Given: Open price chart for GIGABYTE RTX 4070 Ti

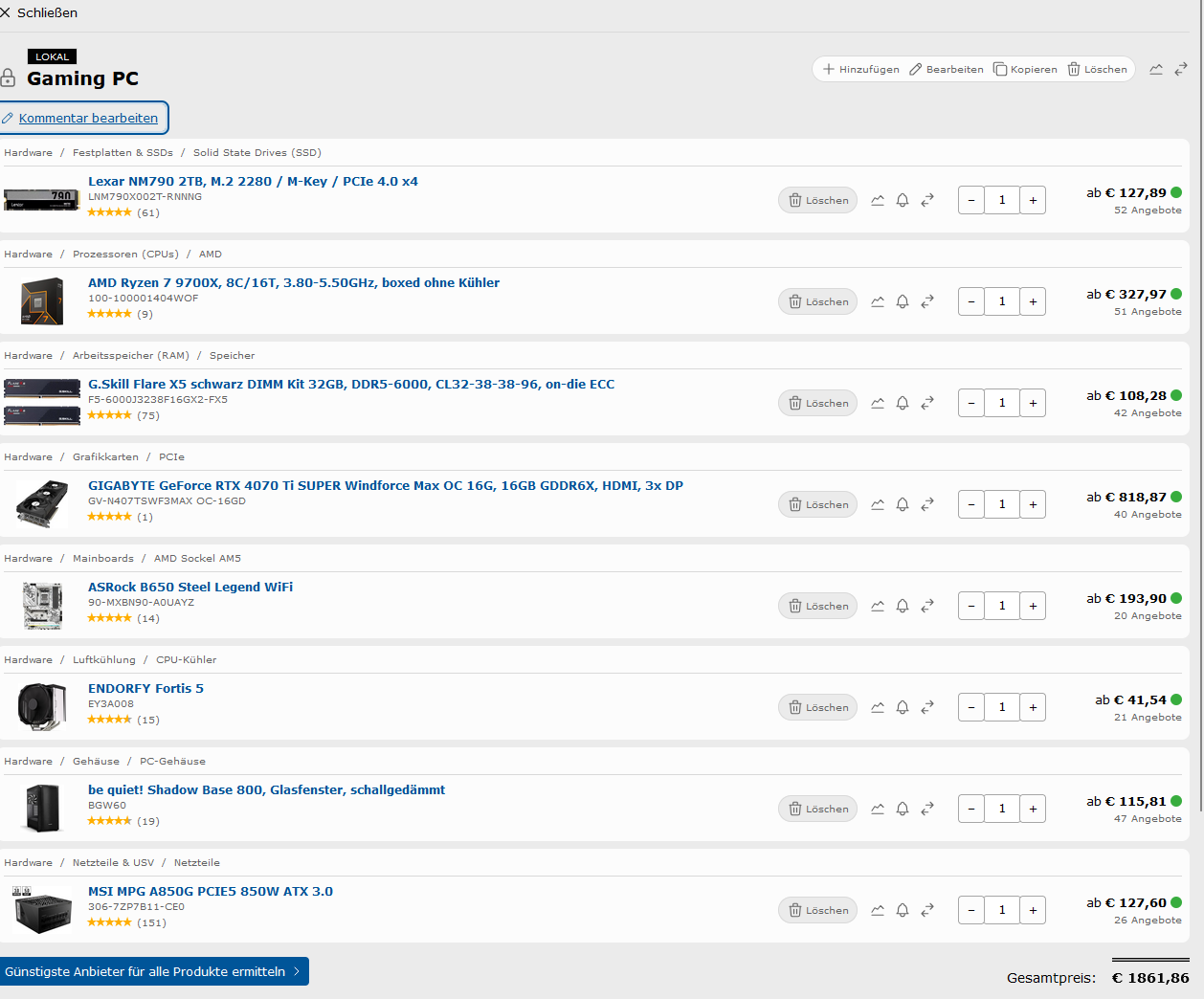Looking at the screenshot, I should tap(878, 504).
